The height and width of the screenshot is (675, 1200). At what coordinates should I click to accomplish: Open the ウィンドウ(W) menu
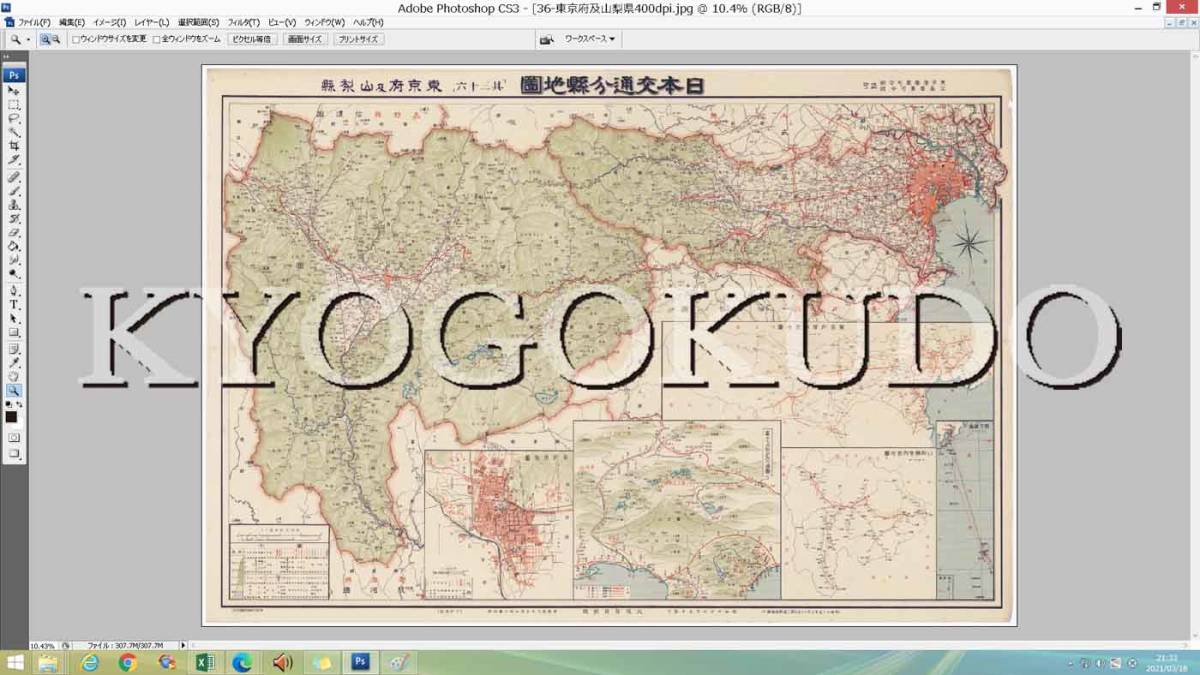324,22
